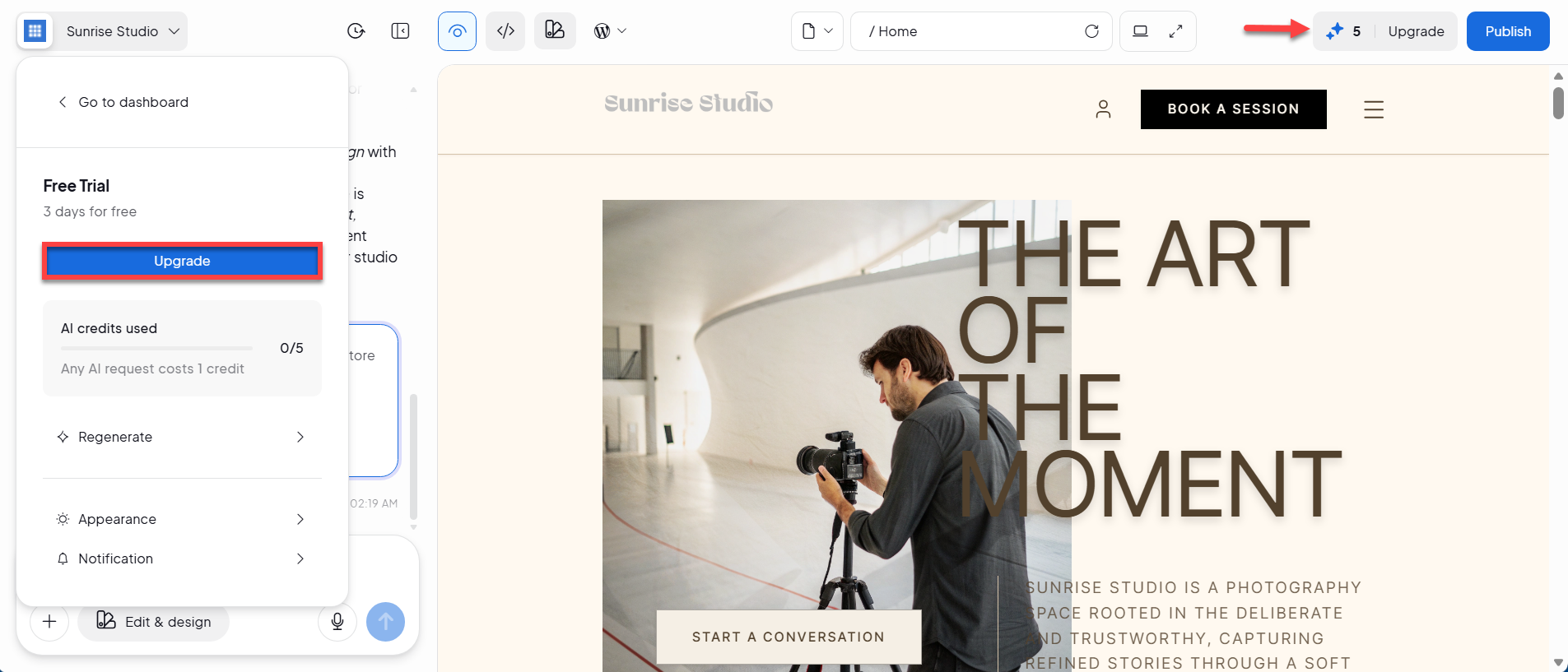The width and height of the screenshot is (1568, 672).
Task: Click 'Any AI request costs 1 credit' note
Action: (x=152, y=368)
